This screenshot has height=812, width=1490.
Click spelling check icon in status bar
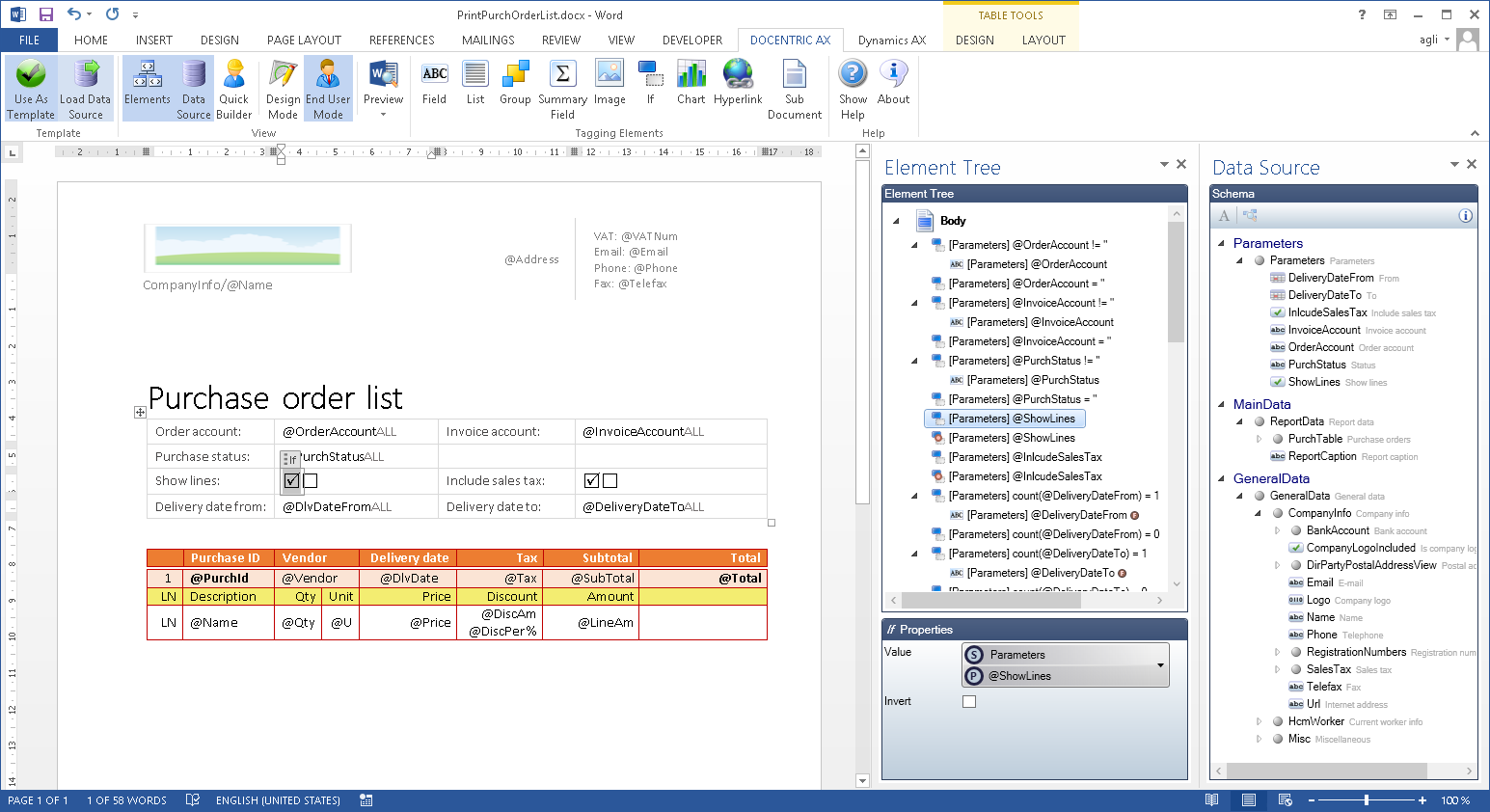pos(192,800)
